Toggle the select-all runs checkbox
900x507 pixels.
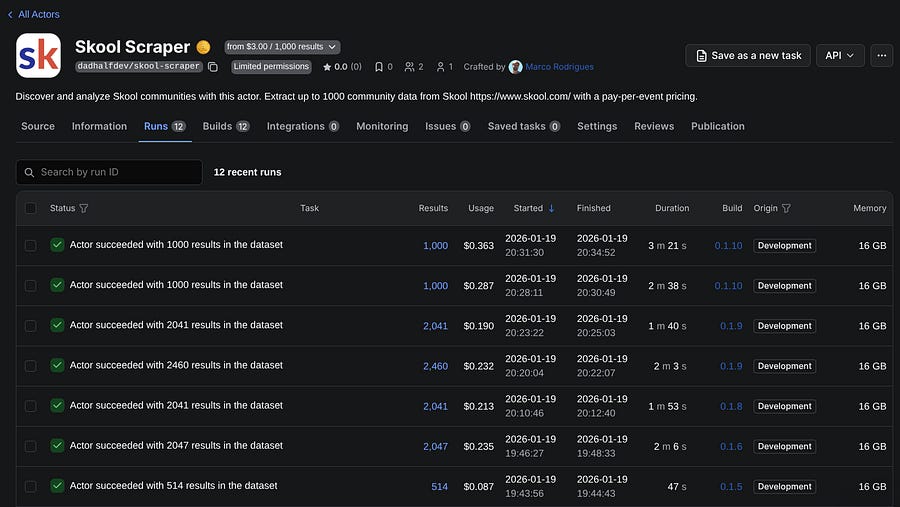pos(30,208)
